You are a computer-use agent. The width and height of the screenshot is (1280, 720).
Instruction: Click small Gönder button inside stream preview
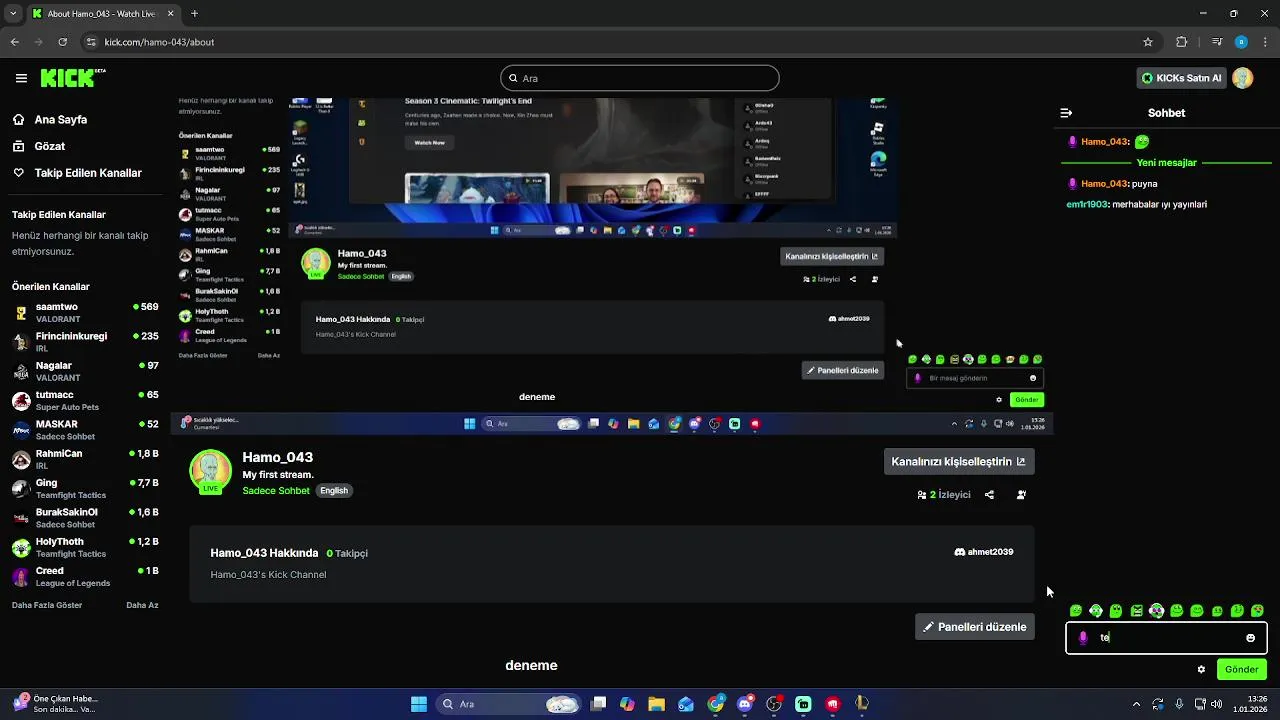(1026, 400)
